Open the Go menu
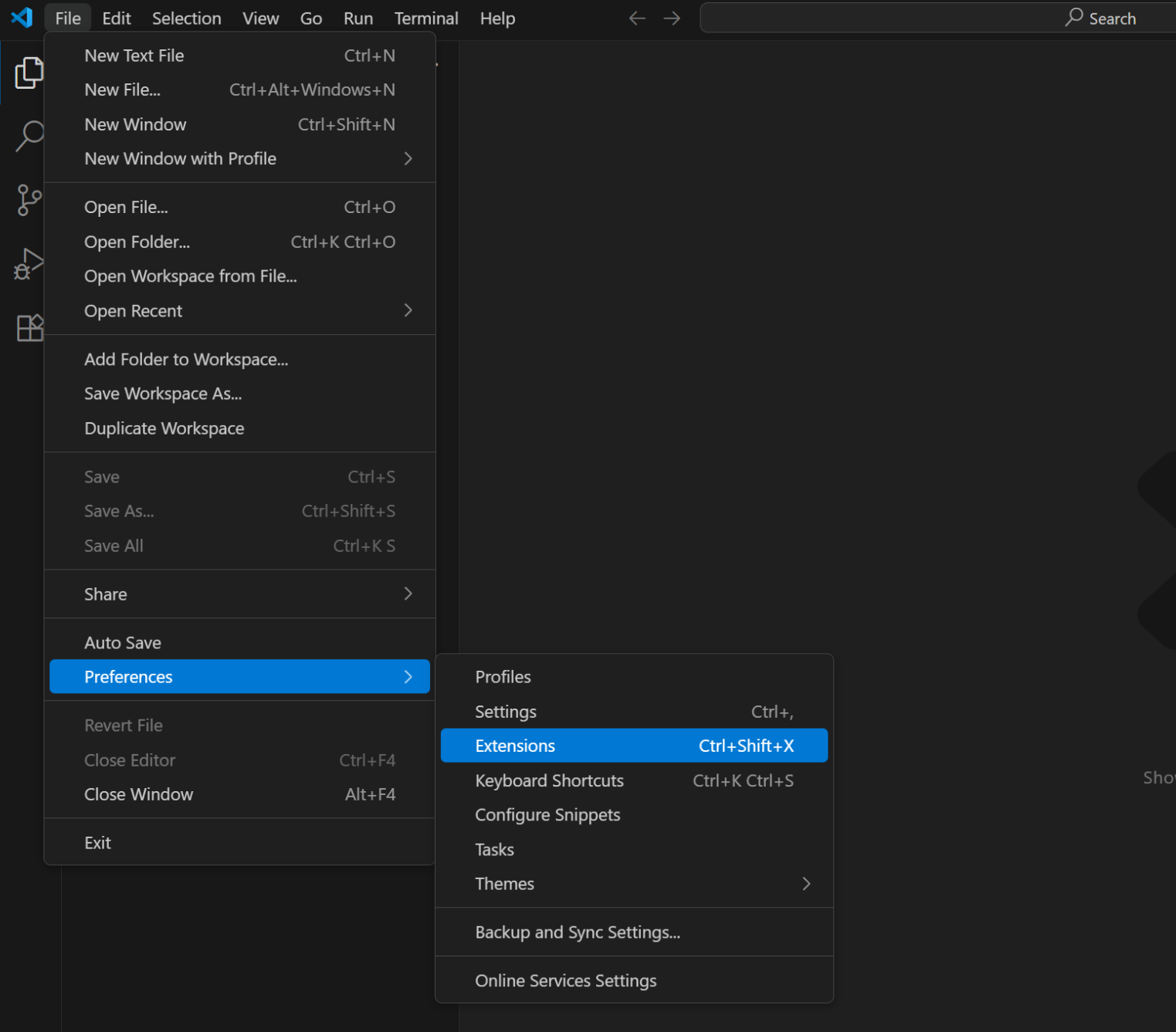1176x1032 pixels. (x=311, y=18)
